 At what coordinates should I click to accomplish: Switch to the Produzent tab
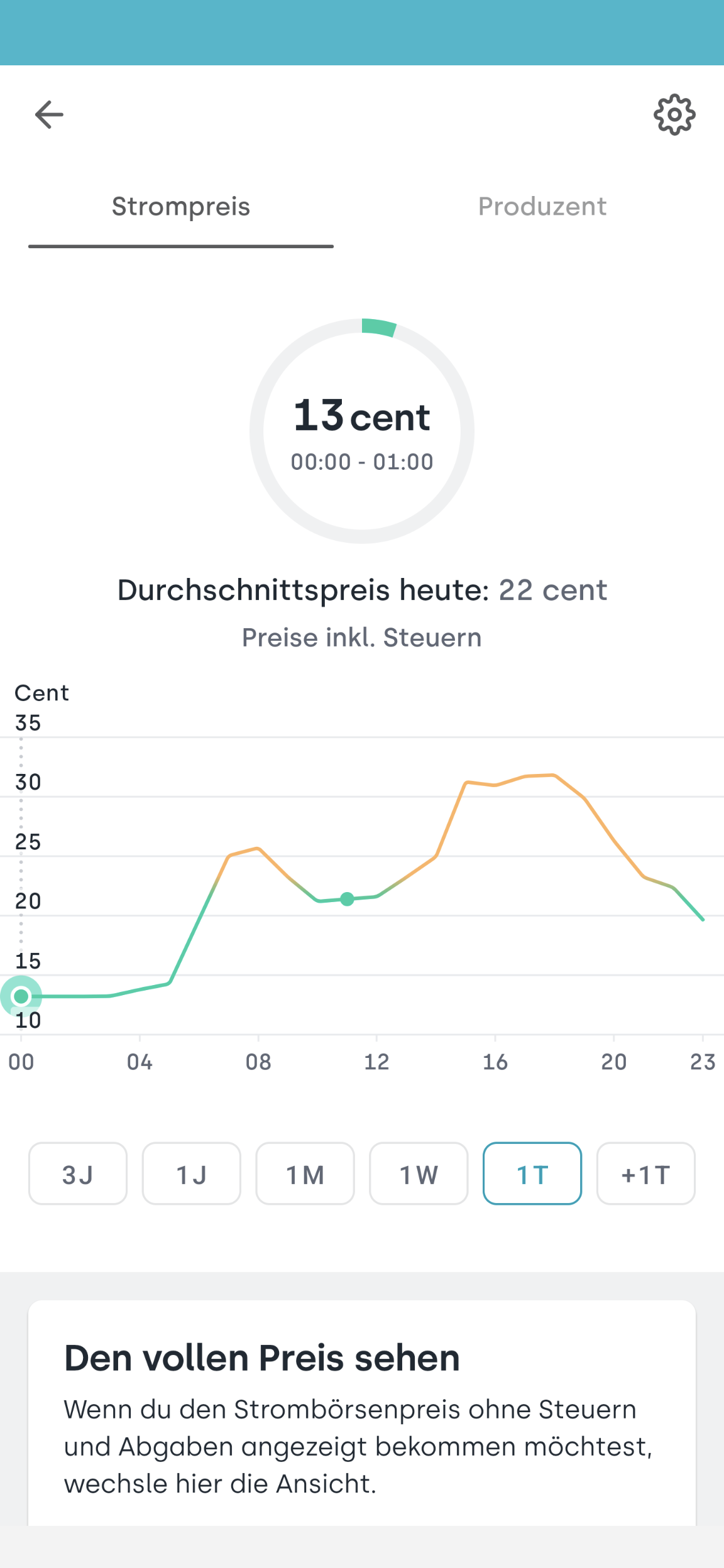(542, 207)
